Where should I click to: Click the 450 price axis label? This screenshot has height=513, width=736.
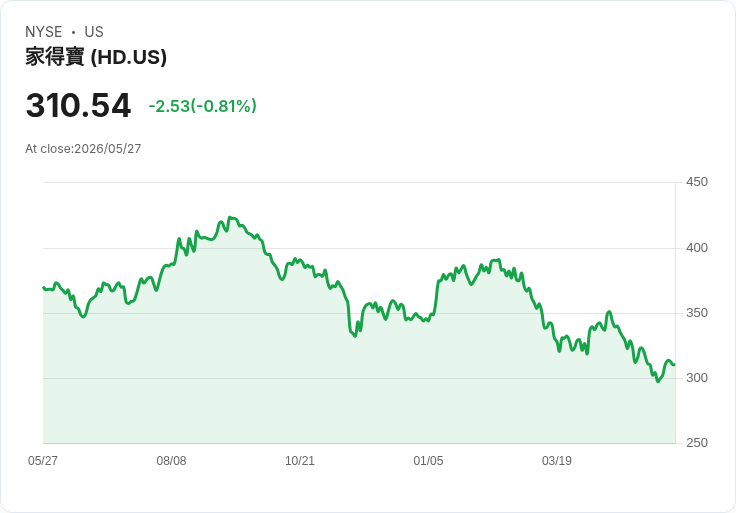click(697, 182)
